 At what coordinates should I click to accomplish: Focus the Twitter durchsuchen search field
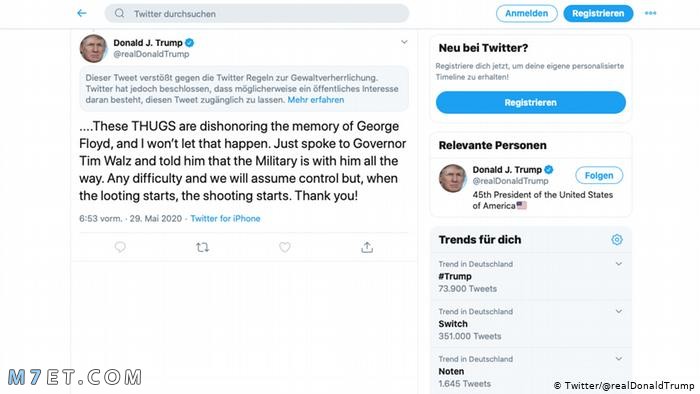pyautogui.click(x=257, y=13)
